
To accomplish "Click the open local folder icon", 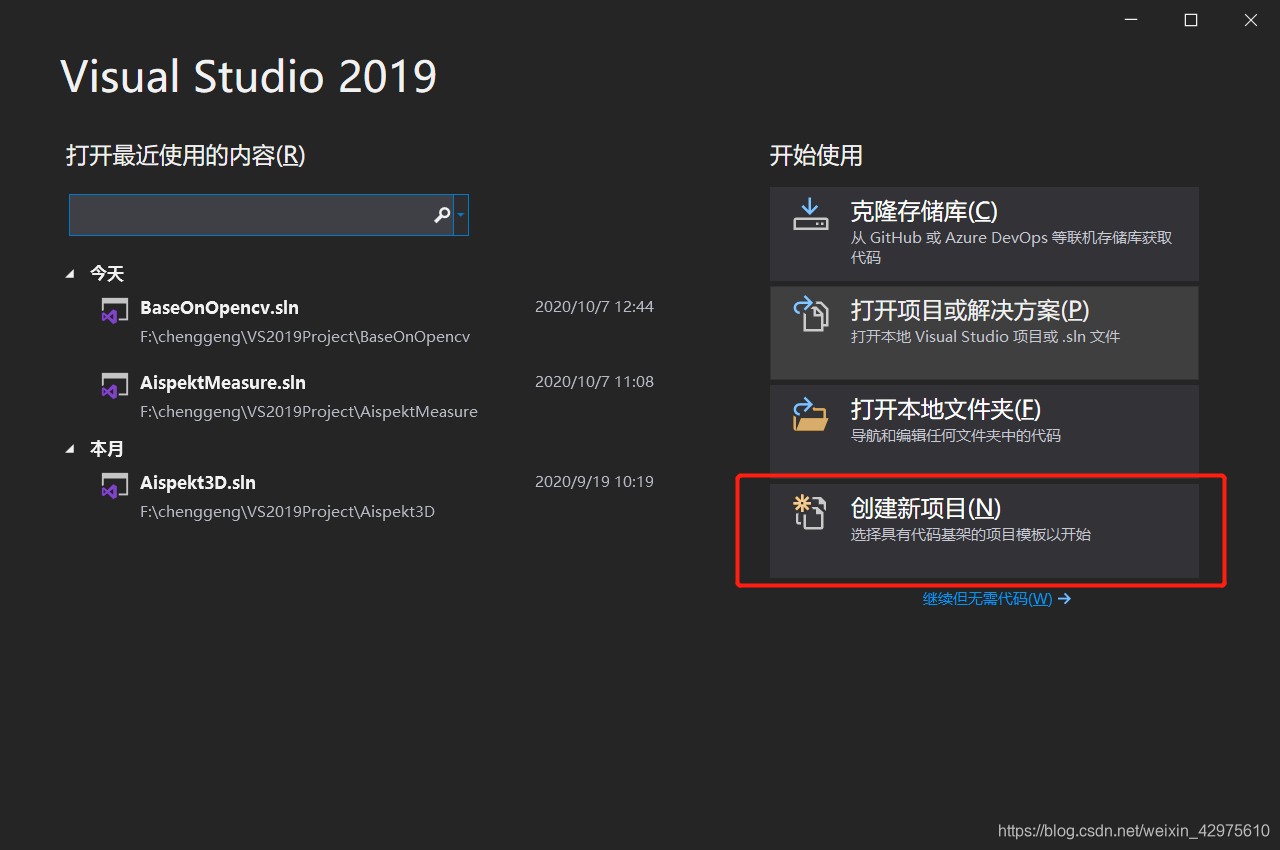I will [x=810, y=413].
